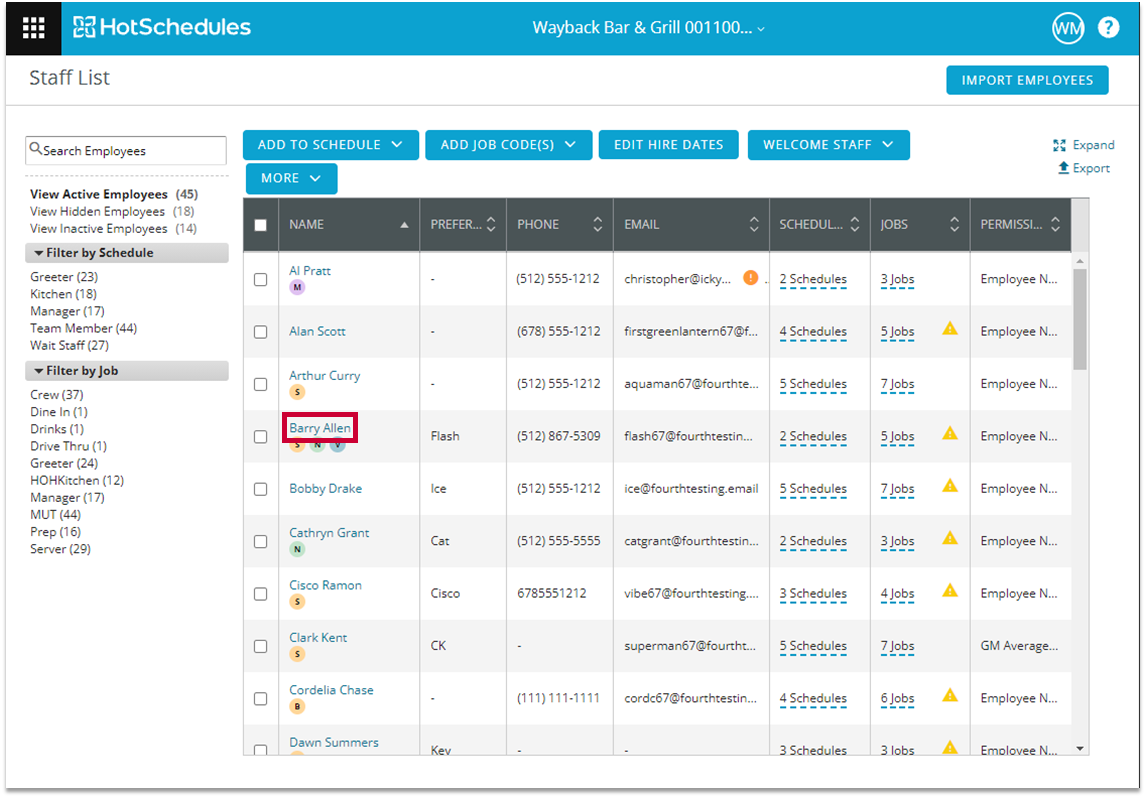Click the N badge under Cathryn Grant
Viewport: 1146px width, 798px height.
pos(297,550)
